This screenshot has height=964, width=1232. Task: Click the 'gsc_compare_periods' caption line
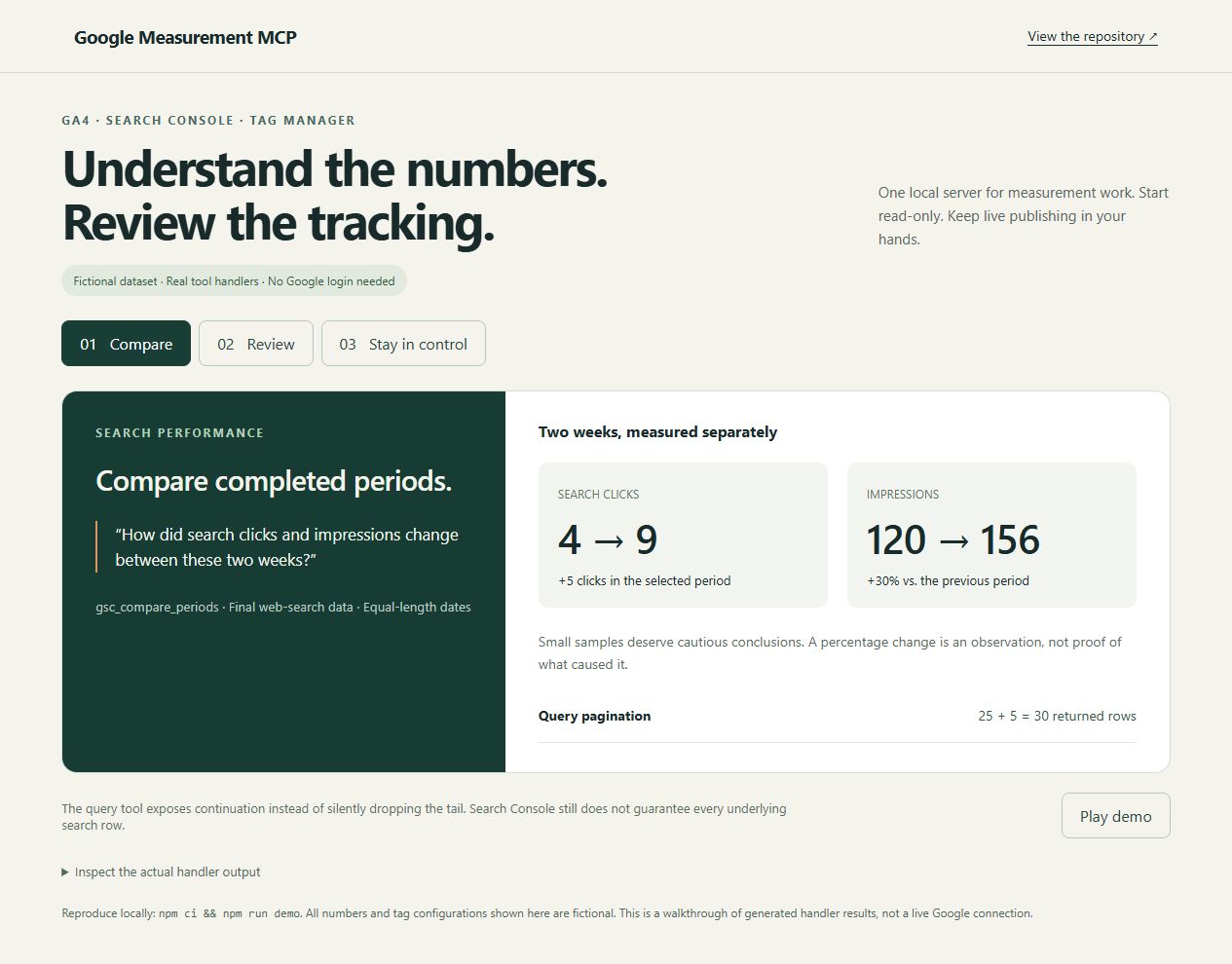pos(283,607)
